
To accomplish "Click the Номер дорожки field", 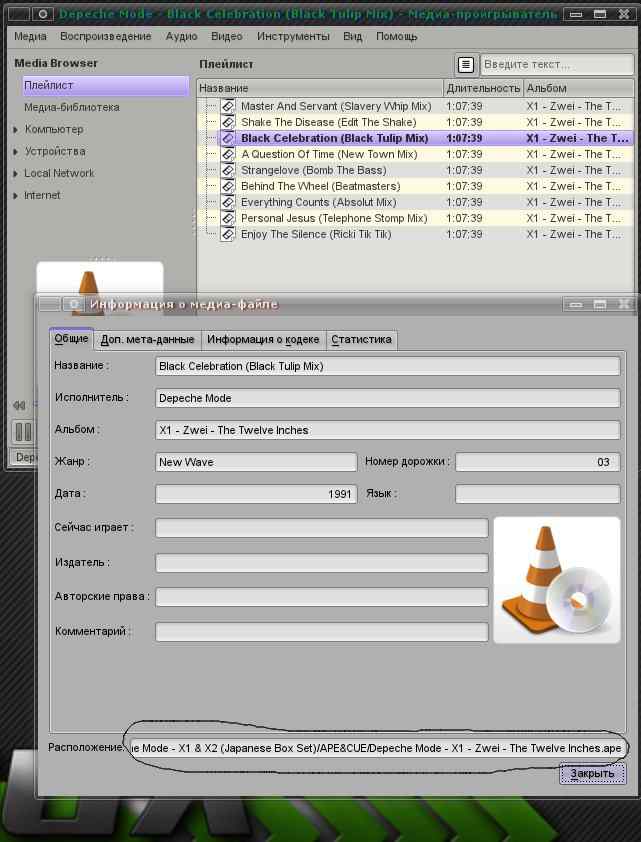I will coord(537,462).
